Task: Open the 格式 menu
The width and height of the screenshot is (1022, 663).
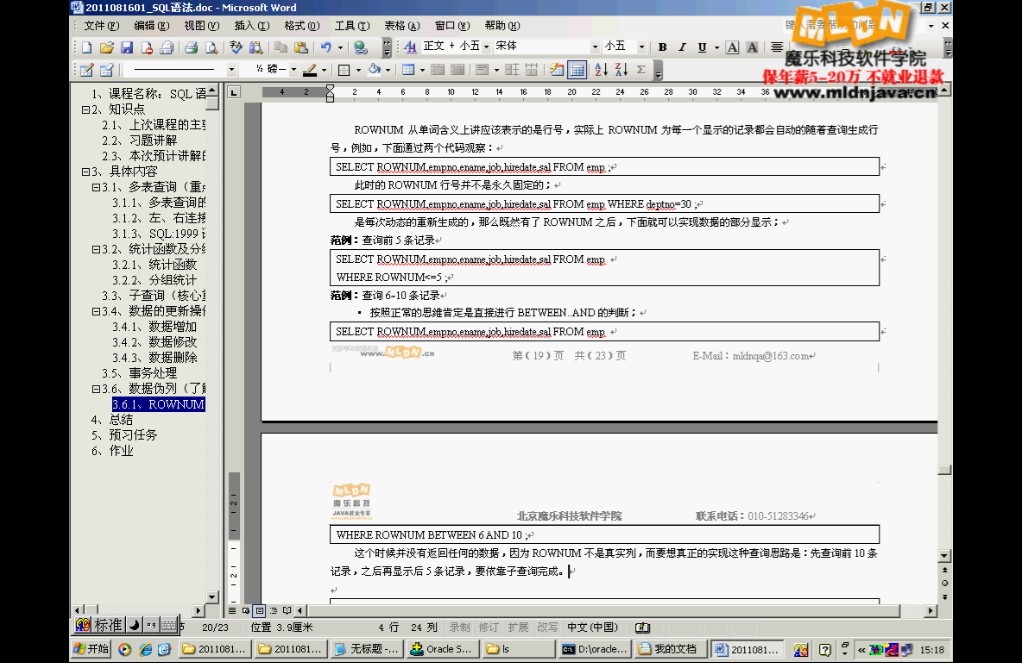Action: tap(302, 25)
